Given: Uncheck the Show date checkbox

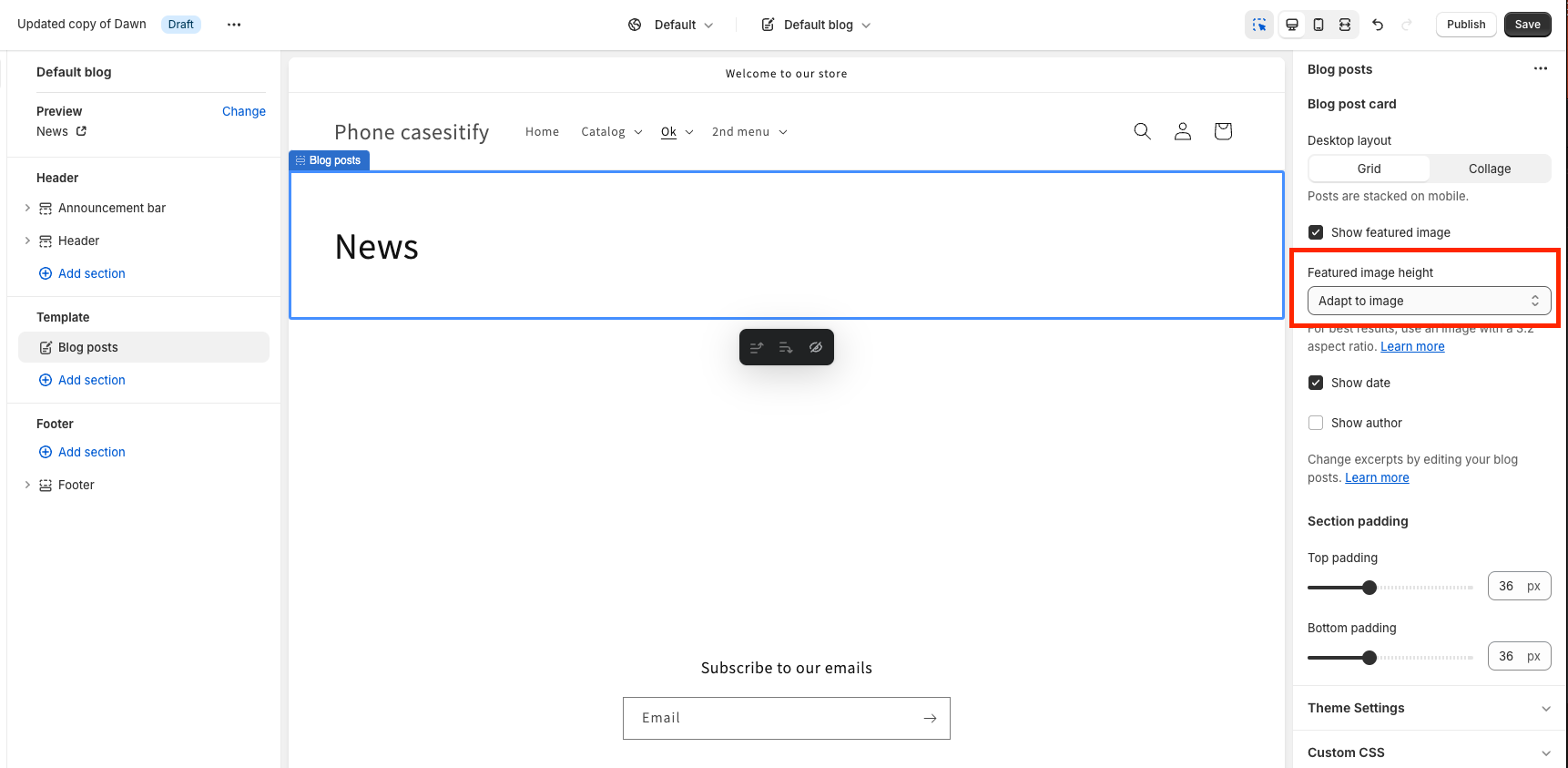Looking at the screenshot, I should [x=1316, y=383].
